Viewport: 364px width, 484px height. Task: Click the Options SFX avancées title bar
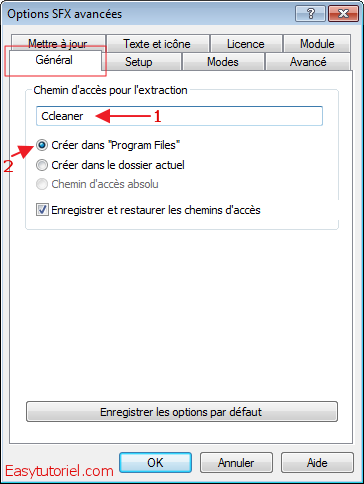click(147, 14)
